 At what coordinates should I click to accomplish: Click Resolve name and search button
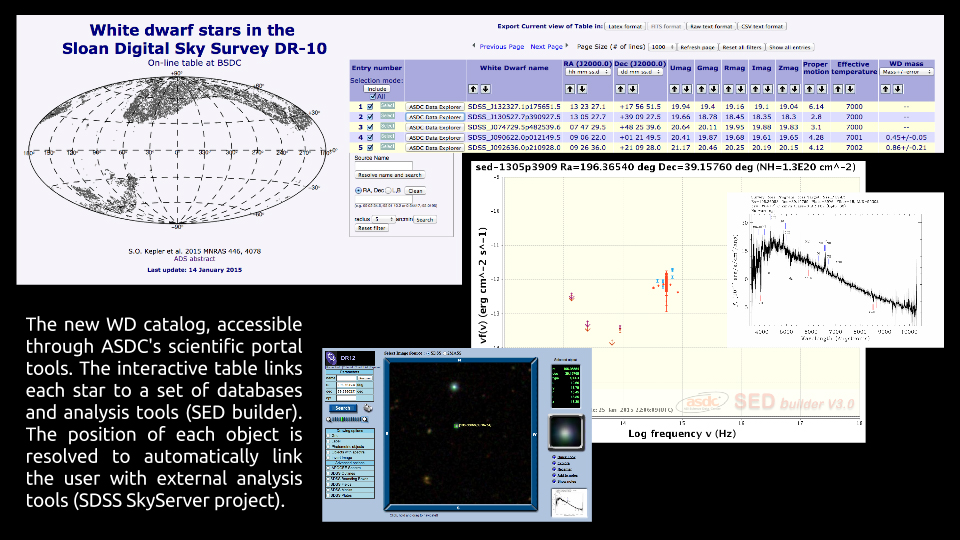point(389,175)
